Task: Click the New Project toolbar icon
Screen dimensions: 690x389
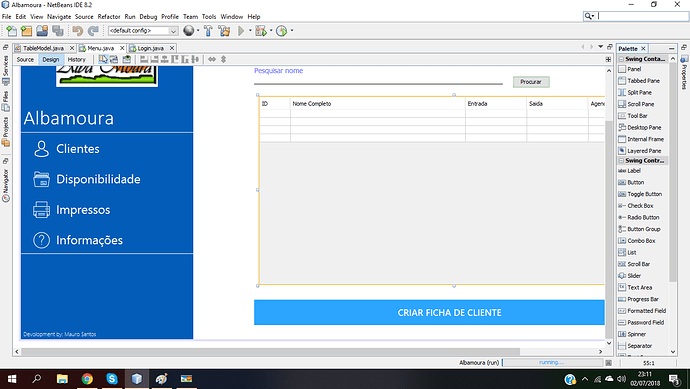Action: tap(26, 31)
